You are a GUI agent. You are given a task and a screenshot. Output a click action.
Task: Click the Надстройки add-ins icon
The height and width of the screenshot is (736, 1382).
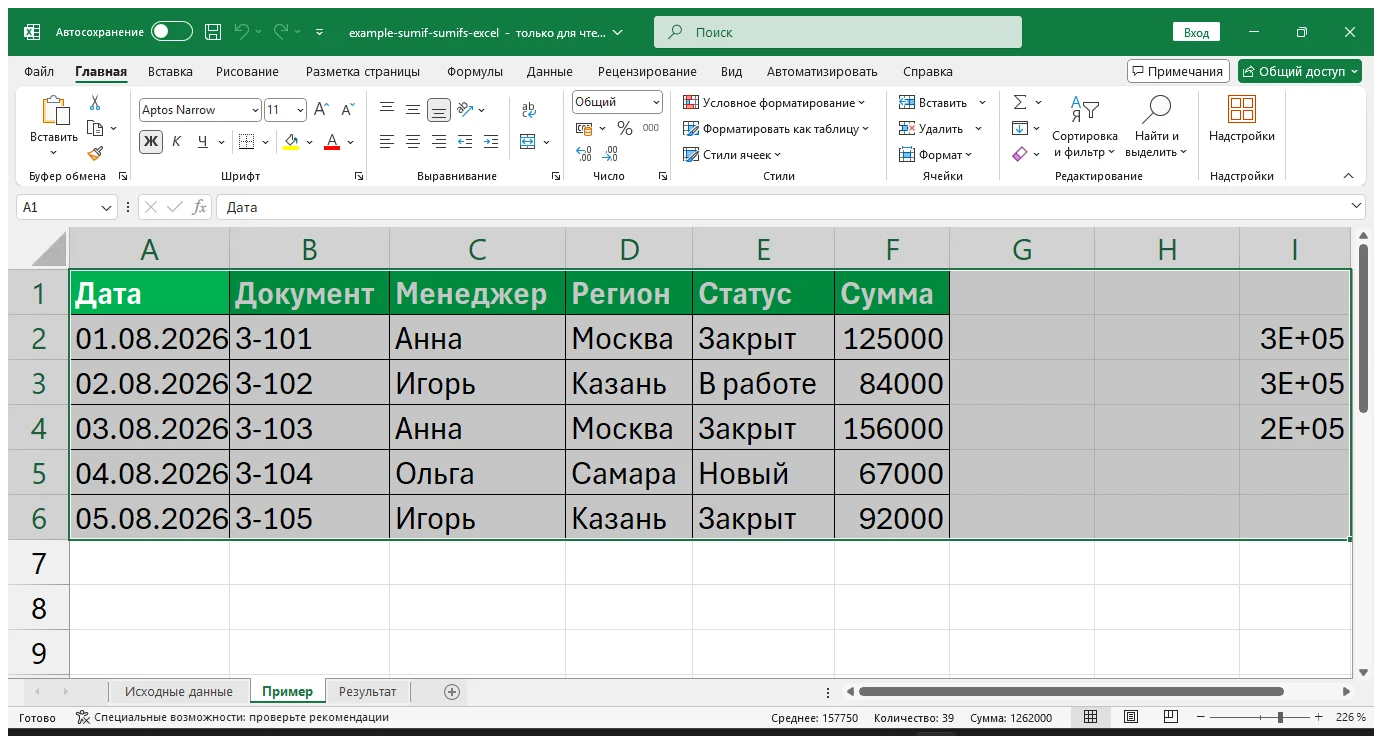click(1242, 109)
